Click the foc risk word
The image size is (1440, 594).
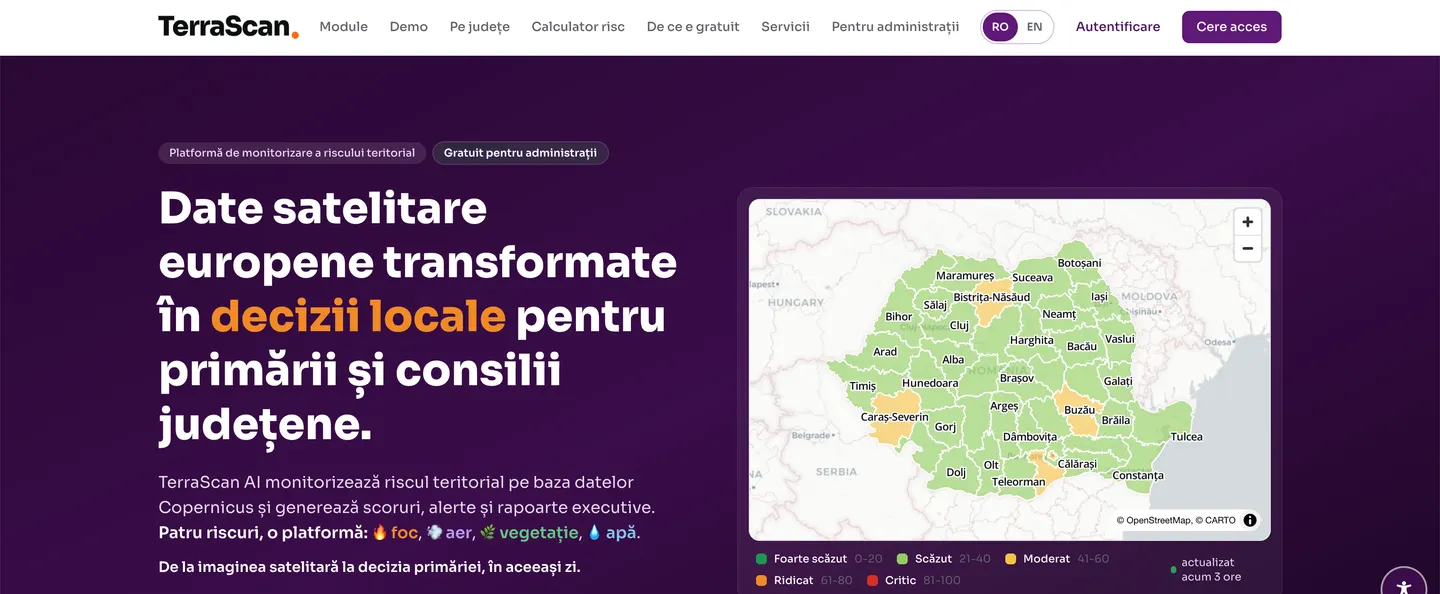point(404,533)
